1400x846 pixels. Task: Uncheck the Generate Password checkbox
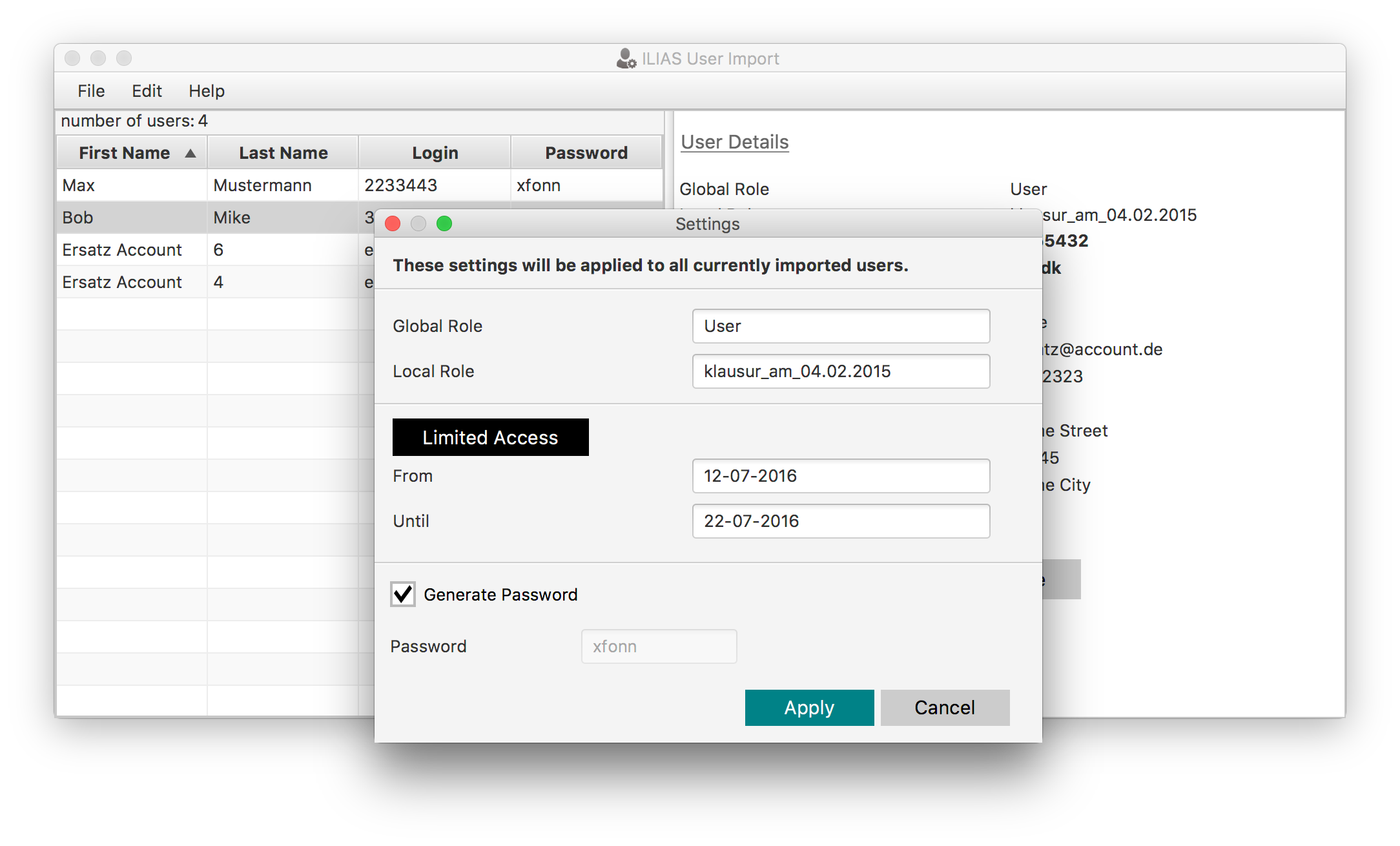pos(403,594)
